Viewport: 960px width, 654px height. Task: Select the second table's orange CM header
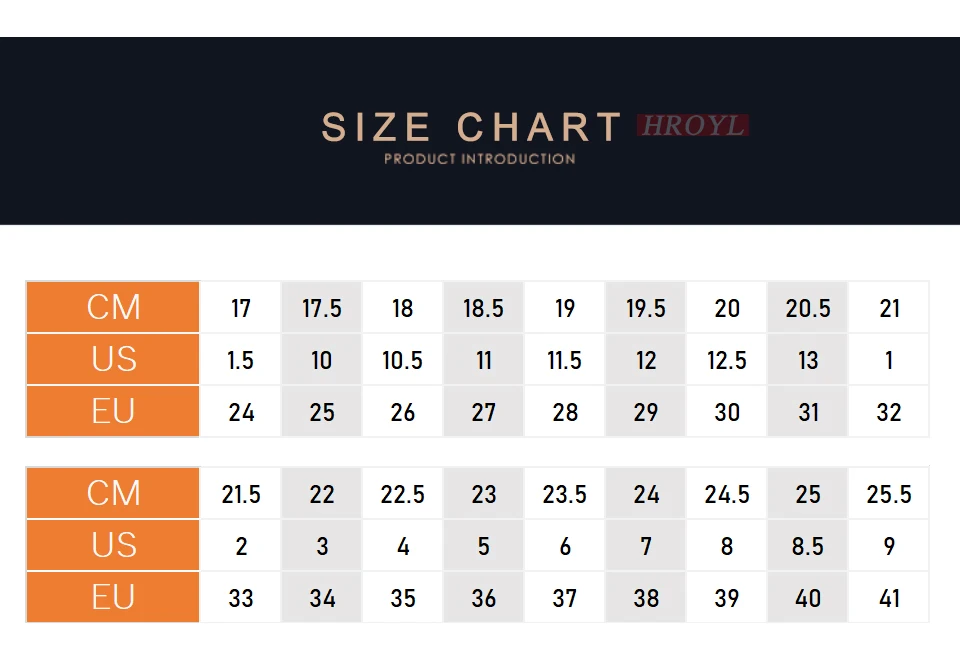[113, 493]
